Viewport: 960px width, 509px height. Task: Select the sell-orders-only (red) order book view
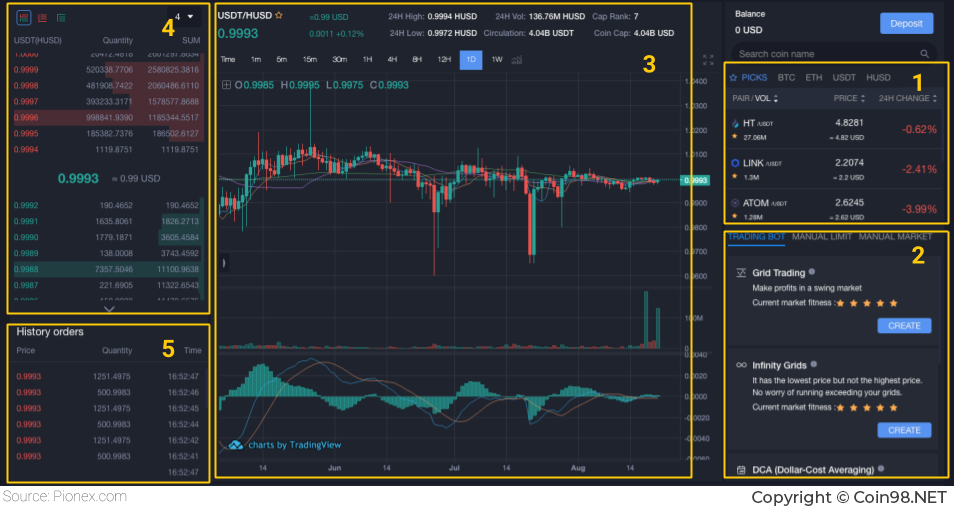42,18
